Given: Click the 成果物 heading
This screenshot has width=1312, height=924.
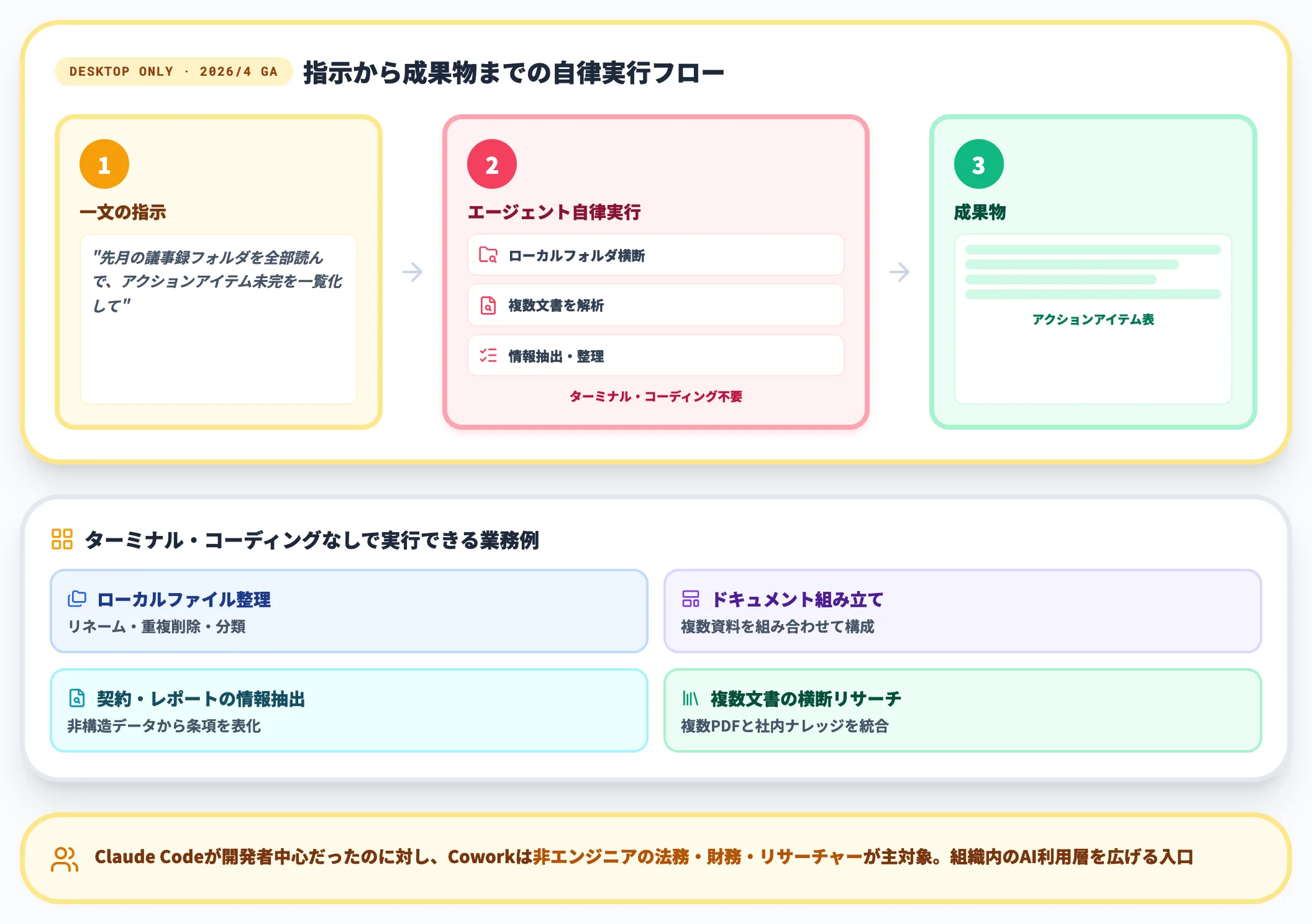Looking at the screenshot, I should click(x=980, y=212).
